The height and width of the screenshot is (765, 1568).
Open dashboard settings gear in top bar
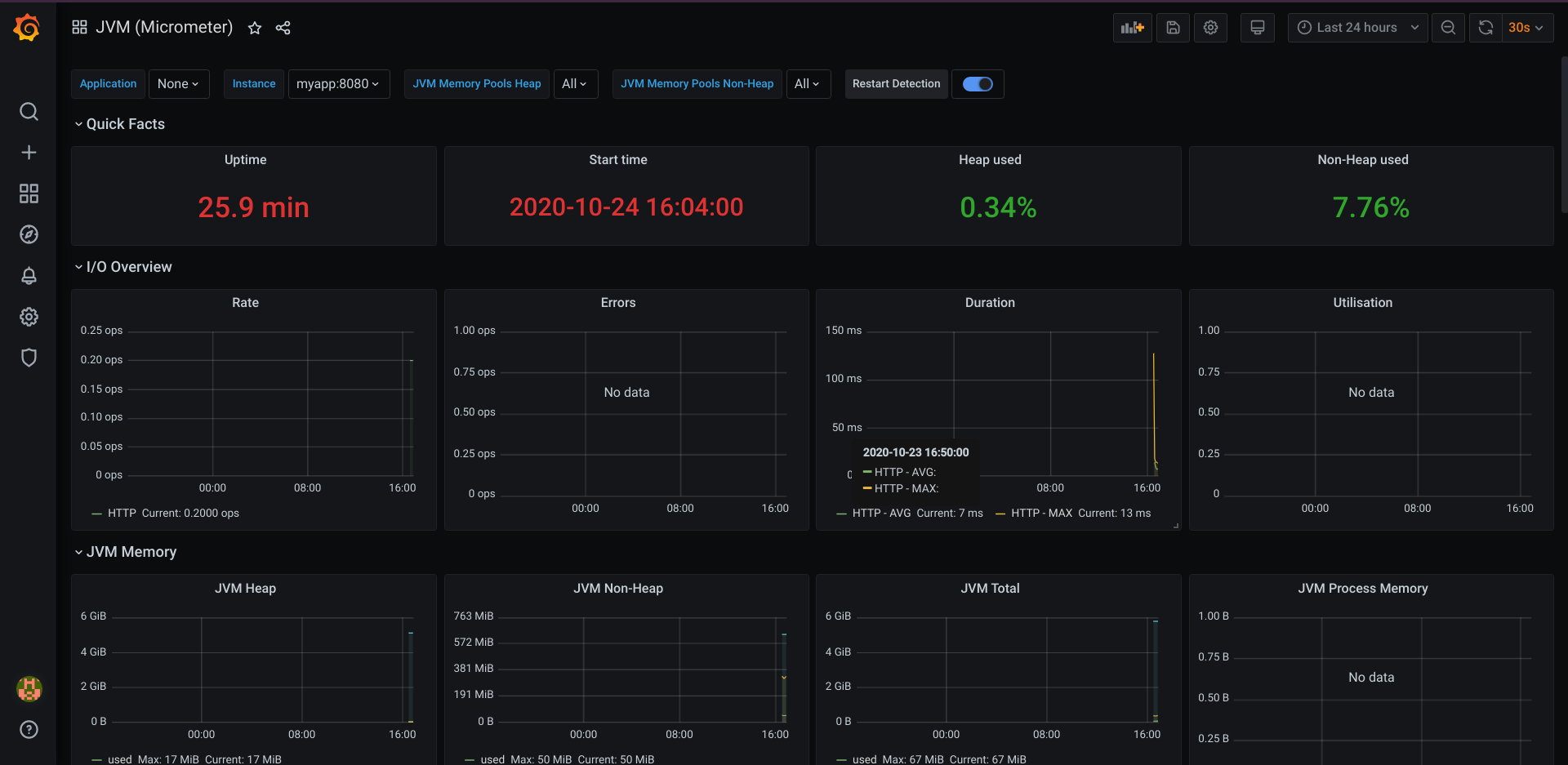[x=1210, y=28]
